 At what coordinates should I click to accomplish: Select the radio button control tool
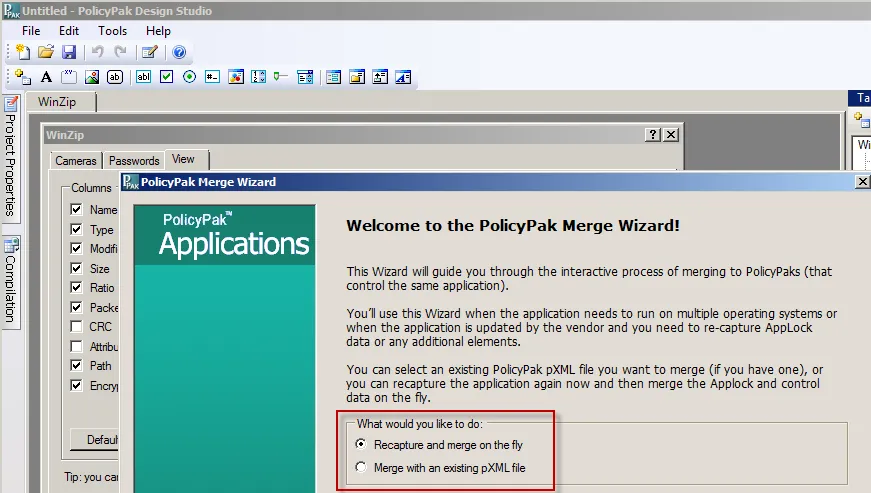[x=189, y=77]
